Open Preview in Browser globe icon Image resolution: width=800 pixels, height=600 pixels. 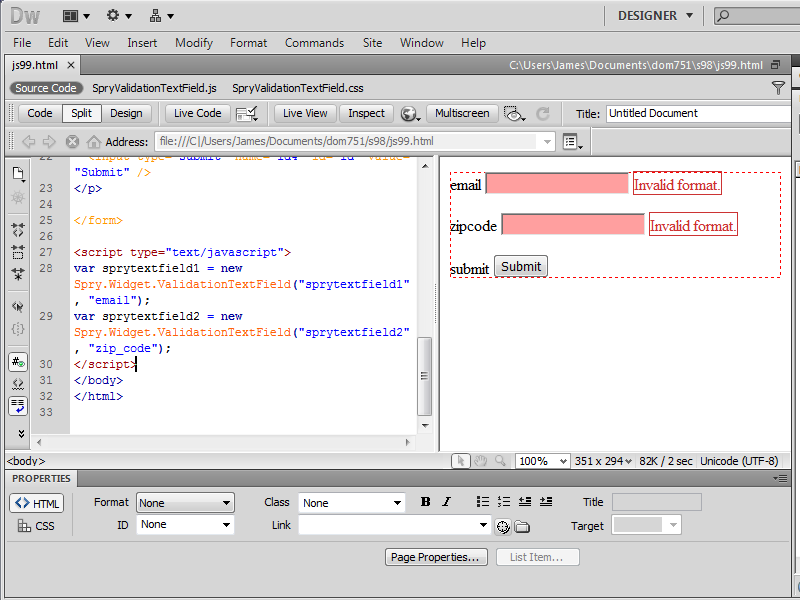(x=409, y=114)
